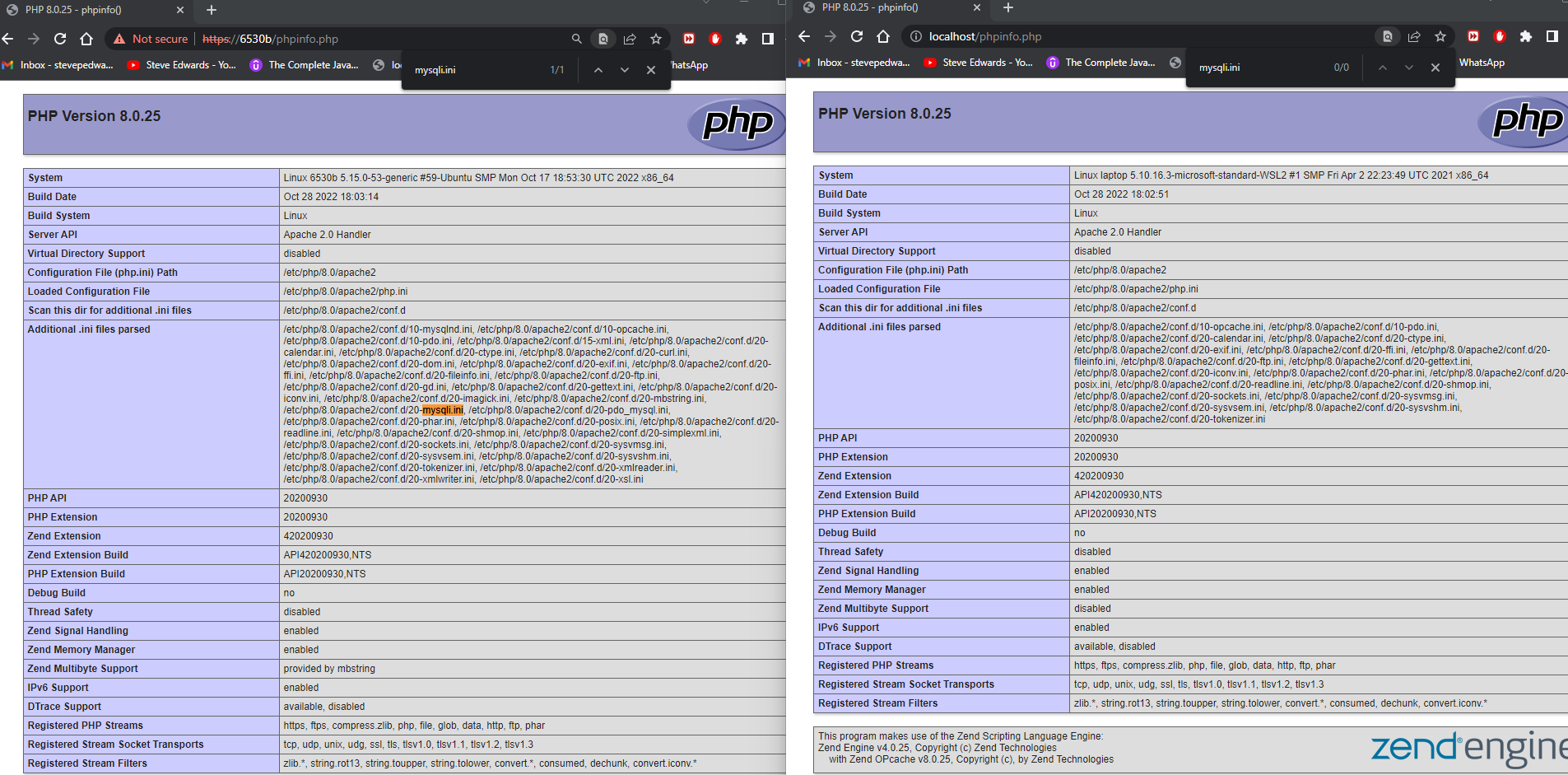
Task: Open "The Complete Java" bookmark in right browser
Action: point(1101,63)
